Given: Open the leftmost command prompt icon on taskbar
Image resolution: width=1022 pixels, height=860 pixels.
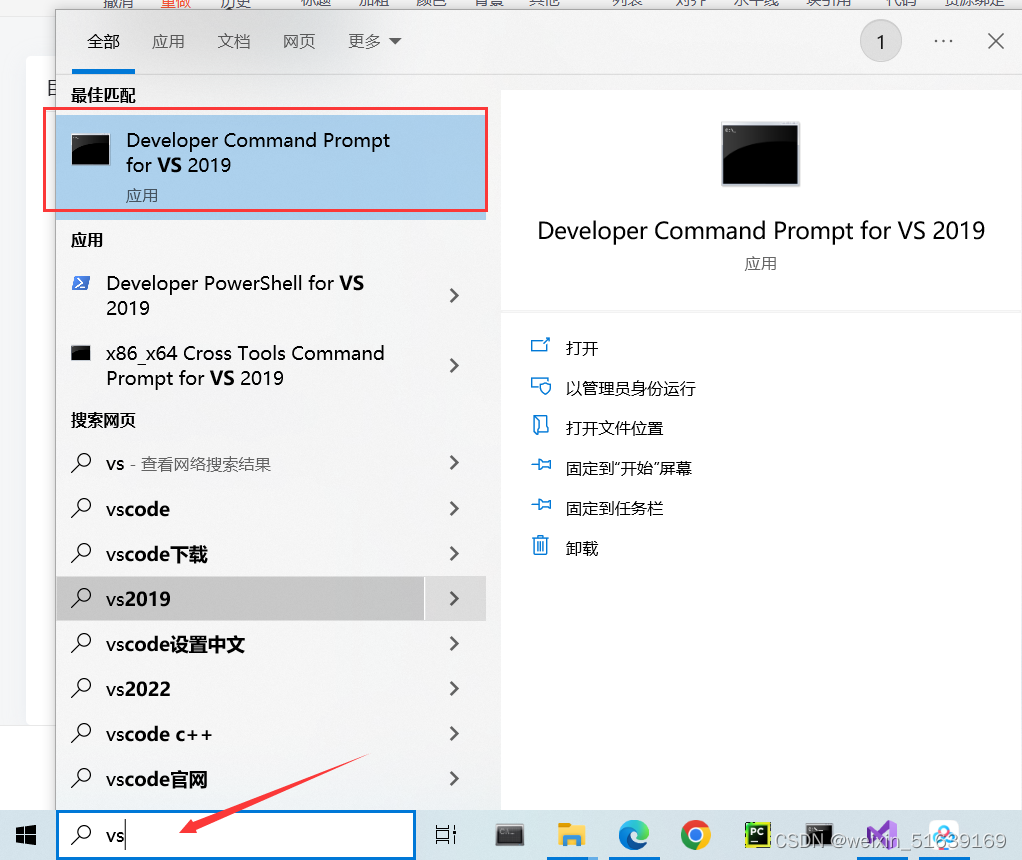Looking at the screenshot, I should pyautogui.click(x=509, y=834).
